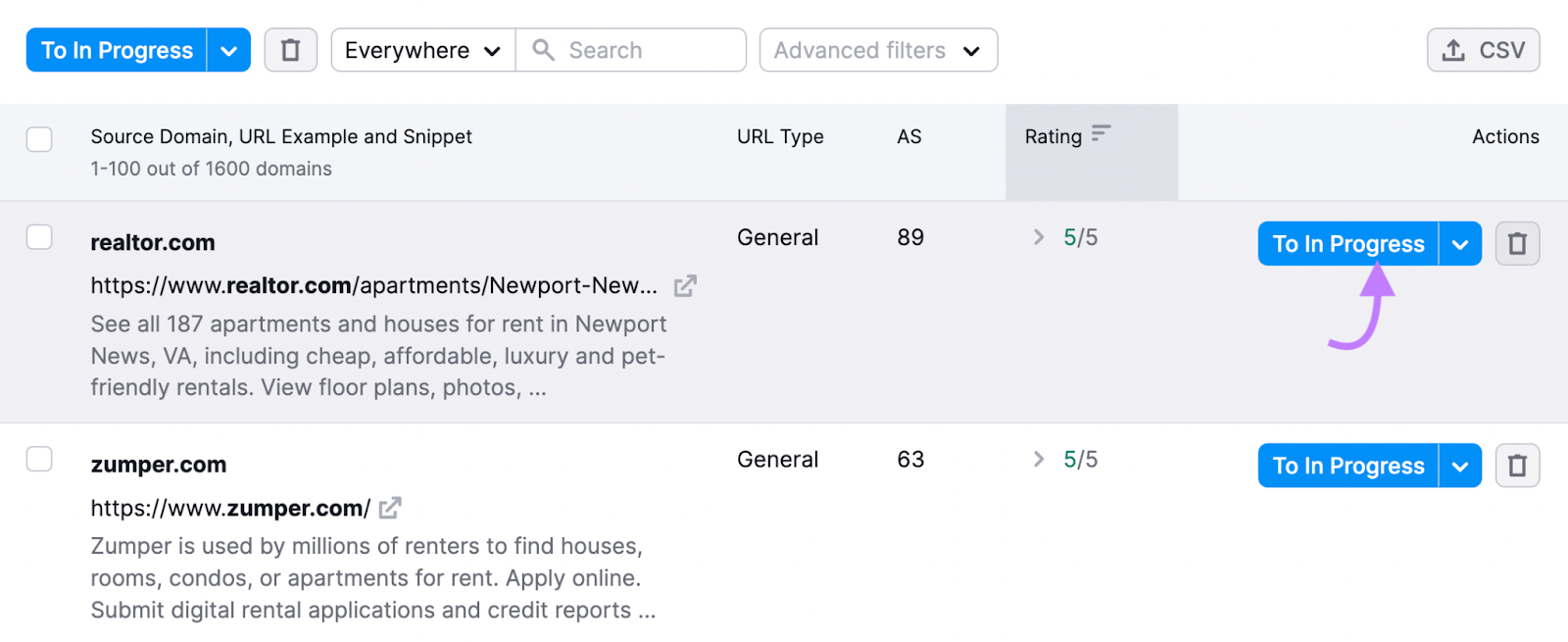Move zumper.com To In Progress
Viewport: 1568px width, 642px height.
click(1347, 466)
